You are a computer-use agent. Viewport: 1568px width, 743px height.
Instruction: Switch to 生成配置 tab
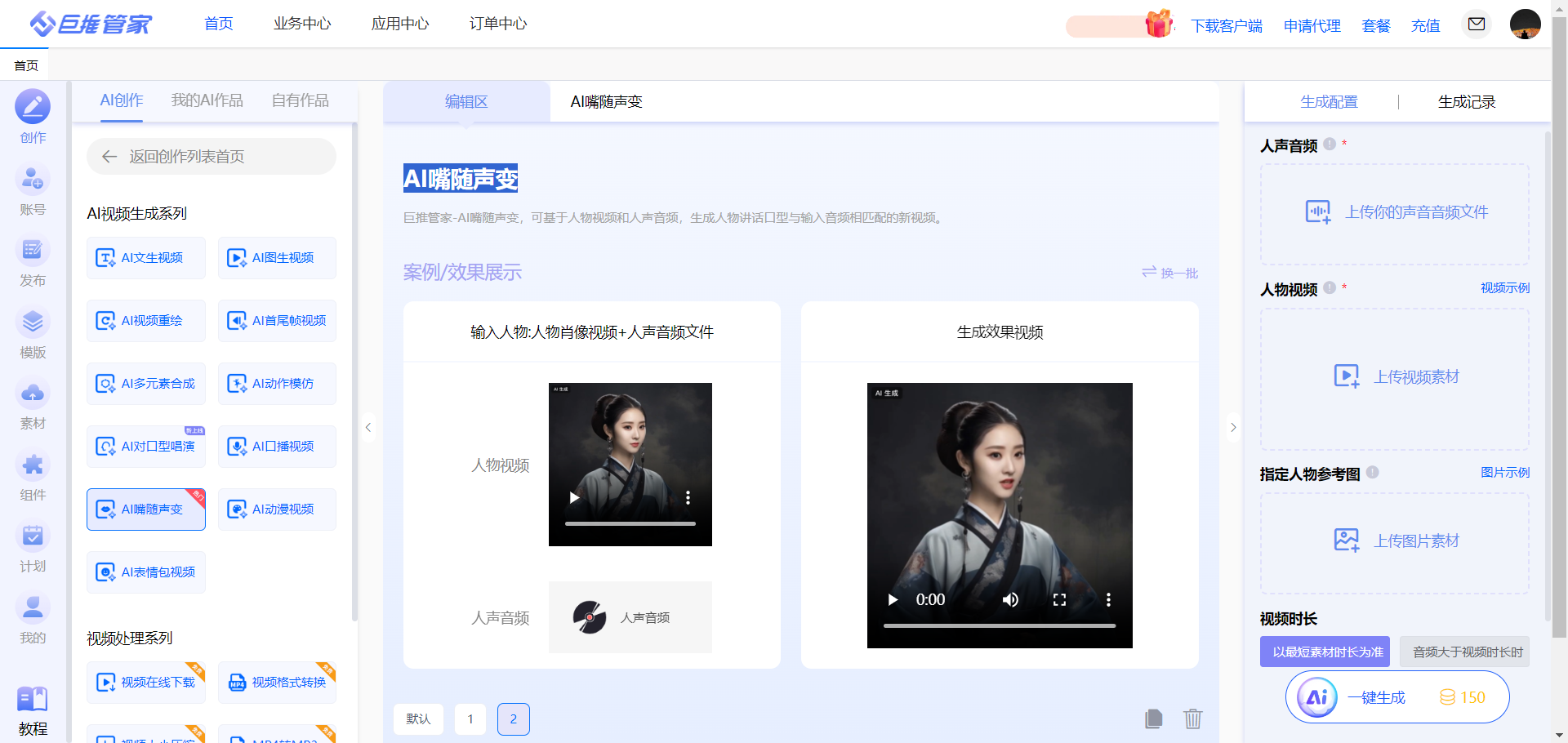tap(1329, 102)
